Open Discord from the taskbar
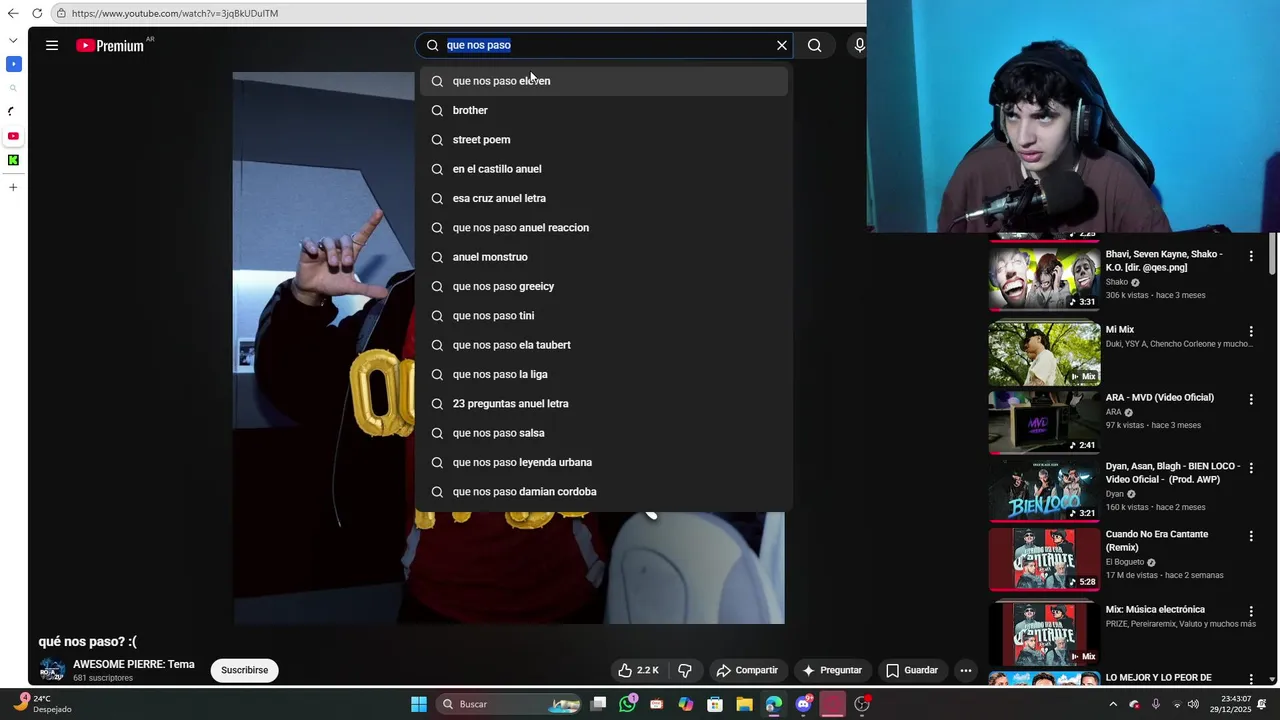This screenshot has height=720, width=1280. [803, 704]
